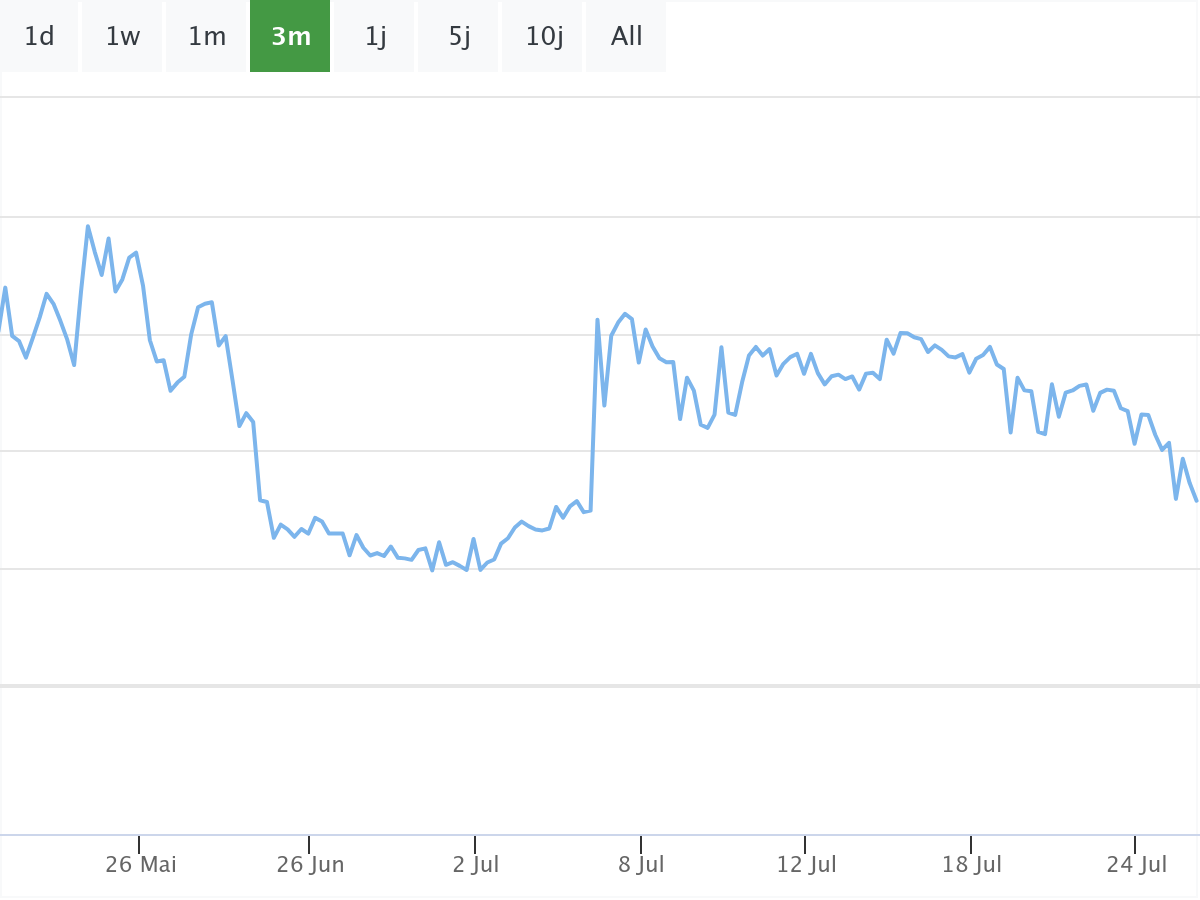Click the 26 Mai axis label

[141, 864]
